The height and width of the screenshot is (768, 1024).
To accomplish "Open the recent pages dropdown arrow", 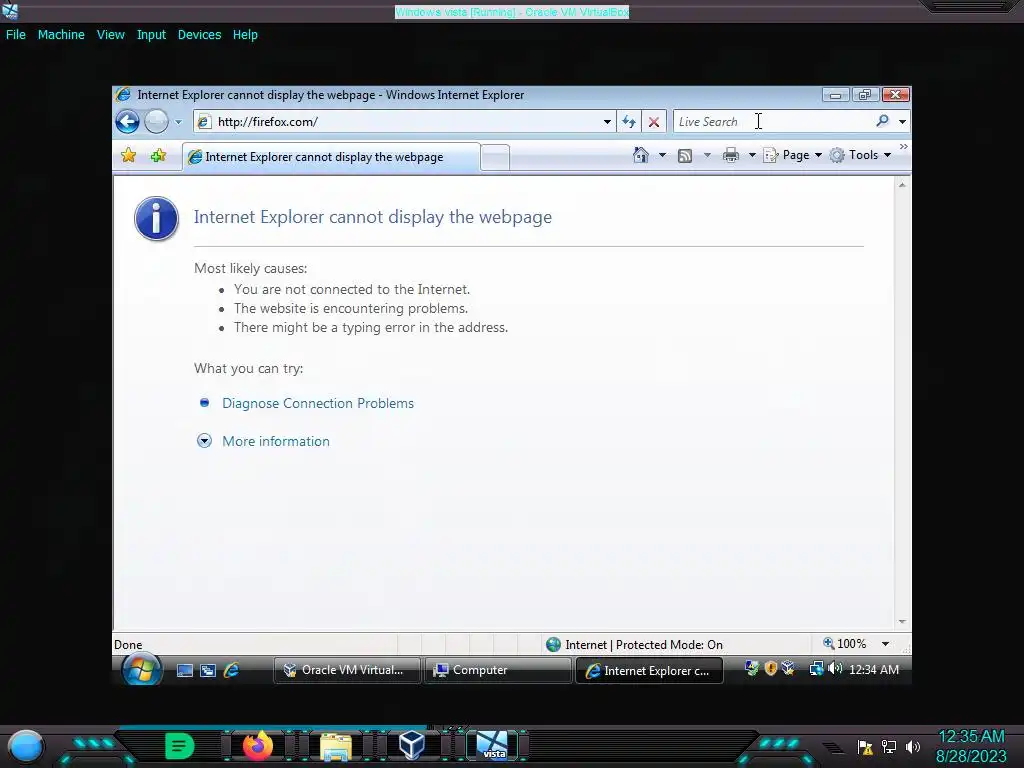I will (178, 122).
